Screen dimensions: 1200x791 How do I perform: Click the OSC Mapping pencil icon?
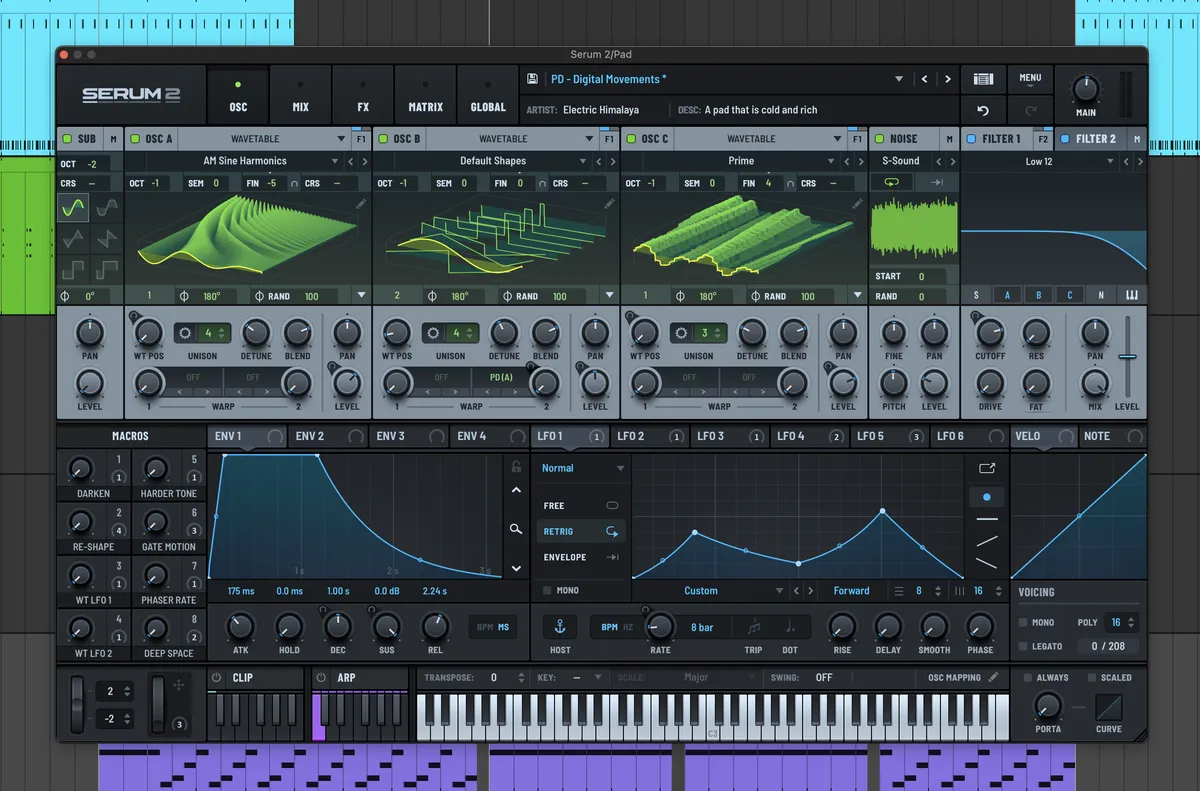pos(993,677)
